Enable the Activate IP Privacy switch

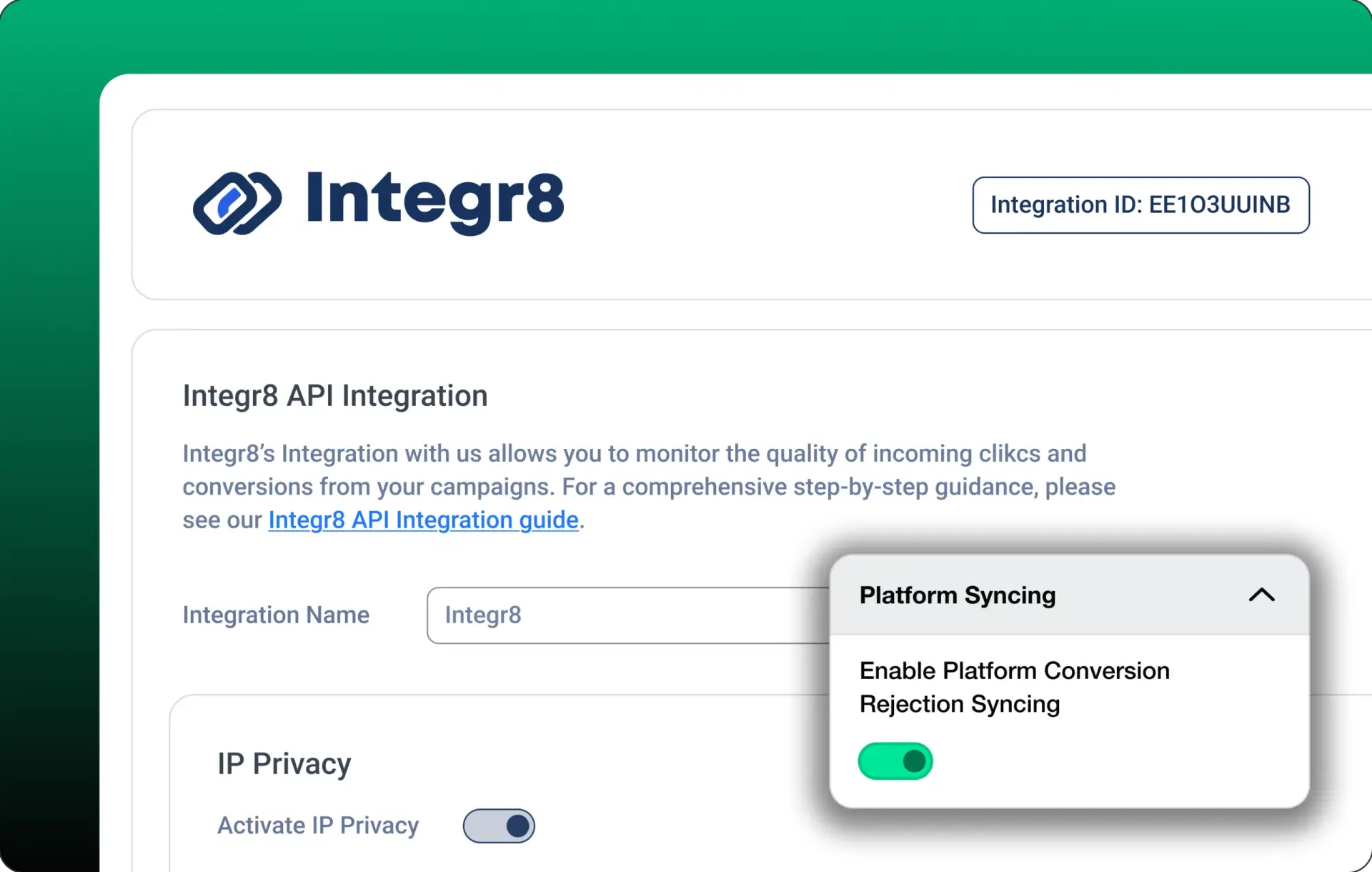click(499, 826)
